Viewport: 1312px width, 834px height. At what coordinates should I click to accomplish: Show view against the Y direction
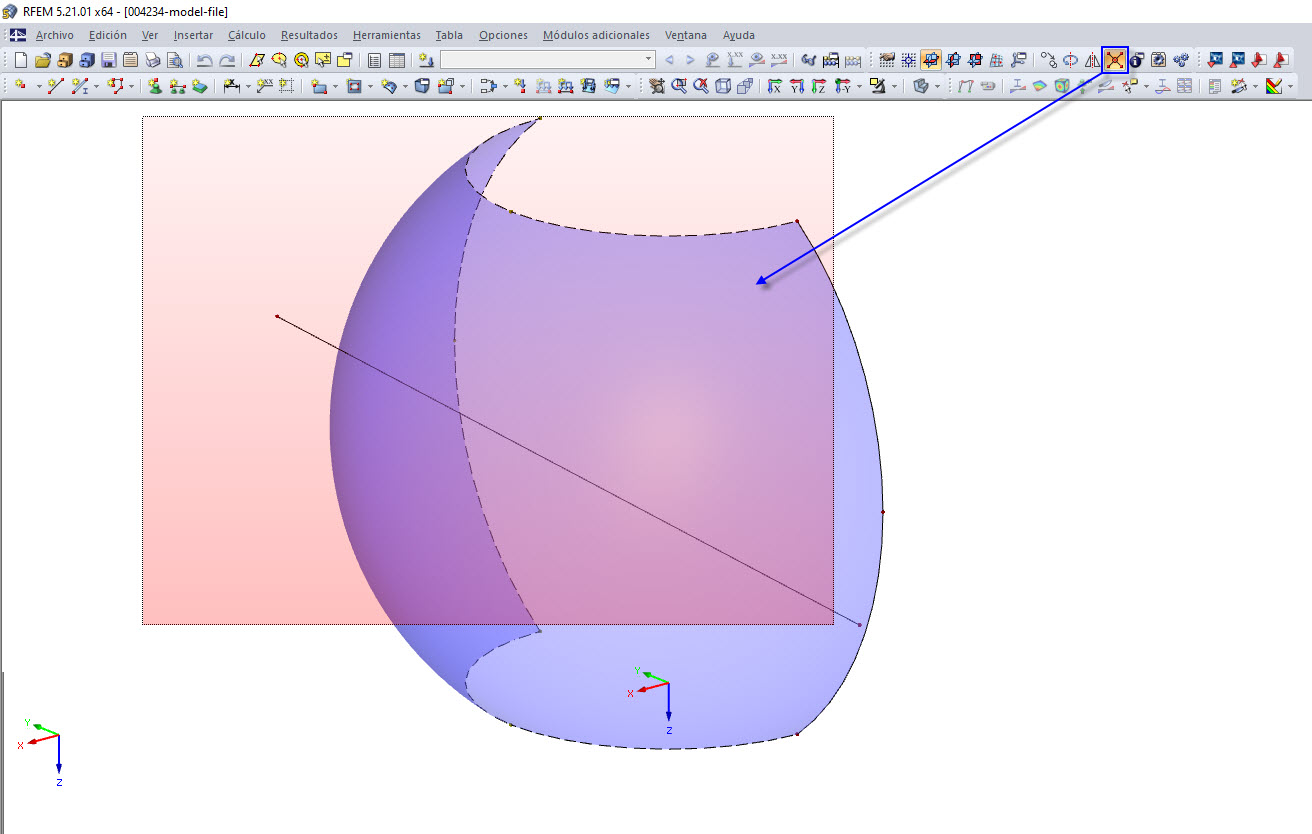tap(796, 87)
